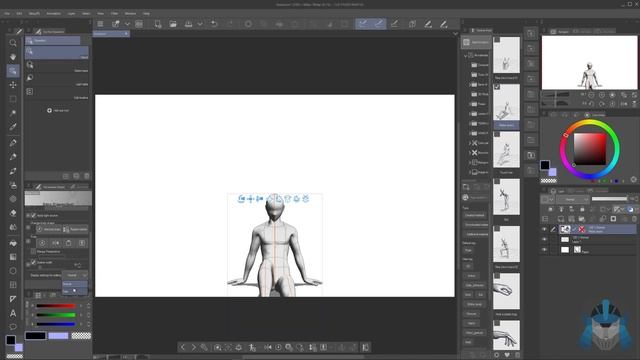640x360 pixels.
Task: Open the display settings for editing dropdown
Action: pos(75,275)
